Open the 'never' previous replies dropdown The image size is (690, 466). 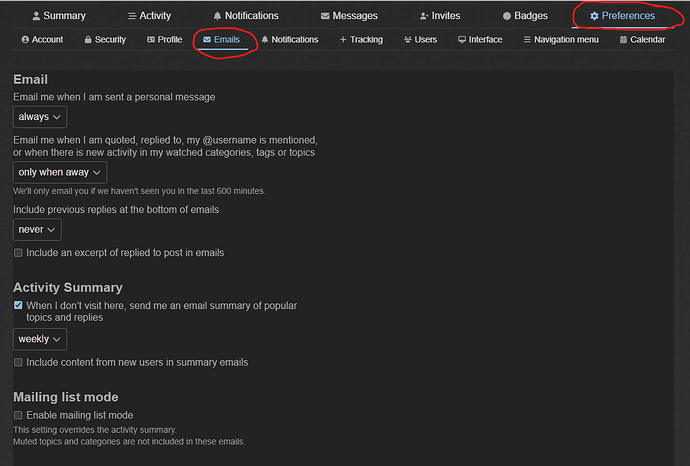pos(37,230)
